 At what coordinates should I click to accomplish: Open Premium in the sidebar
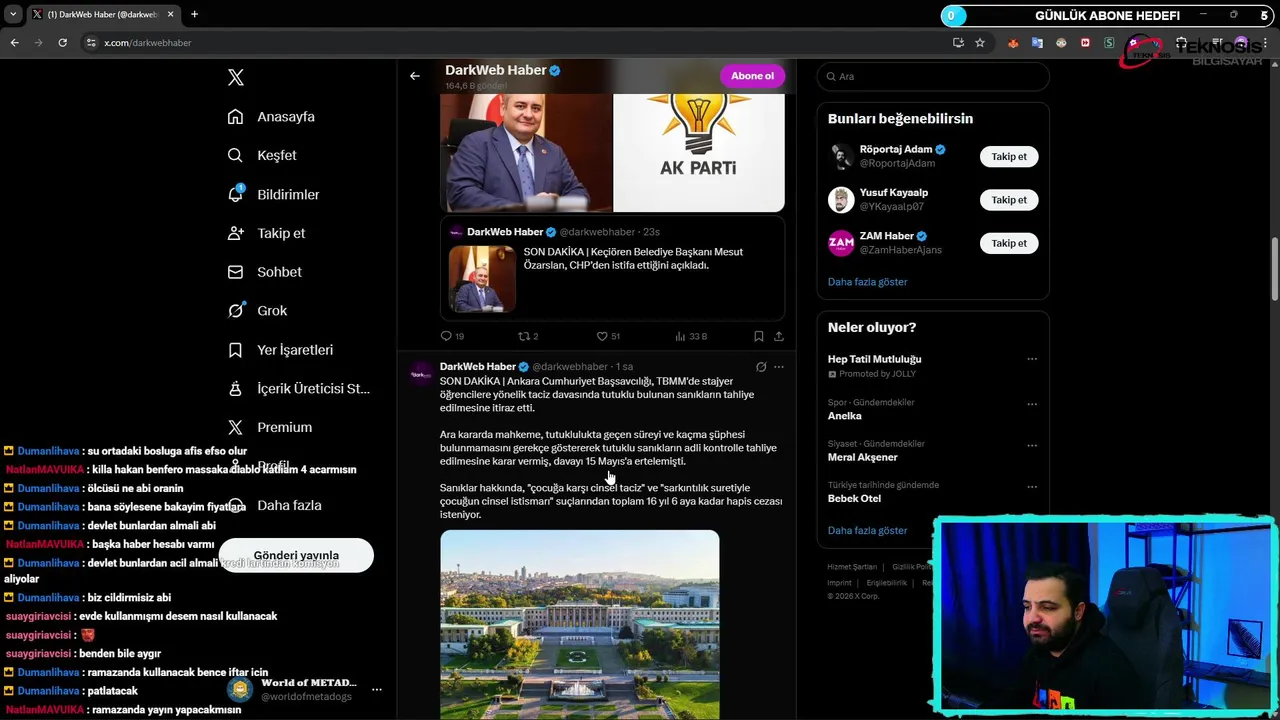point(269,428)
